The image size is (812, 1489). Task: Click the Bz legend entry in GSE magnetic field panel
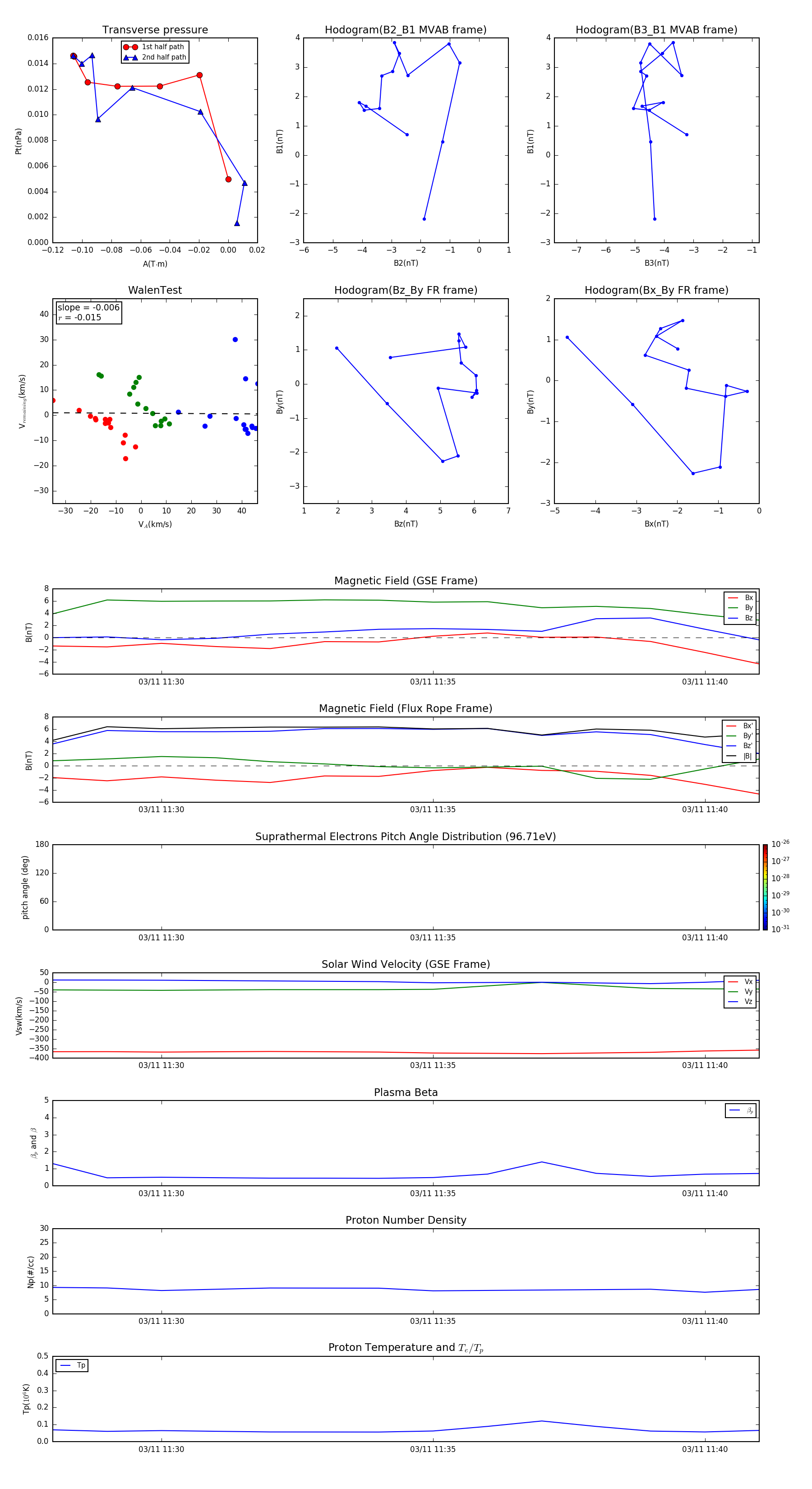coord(740,619)
